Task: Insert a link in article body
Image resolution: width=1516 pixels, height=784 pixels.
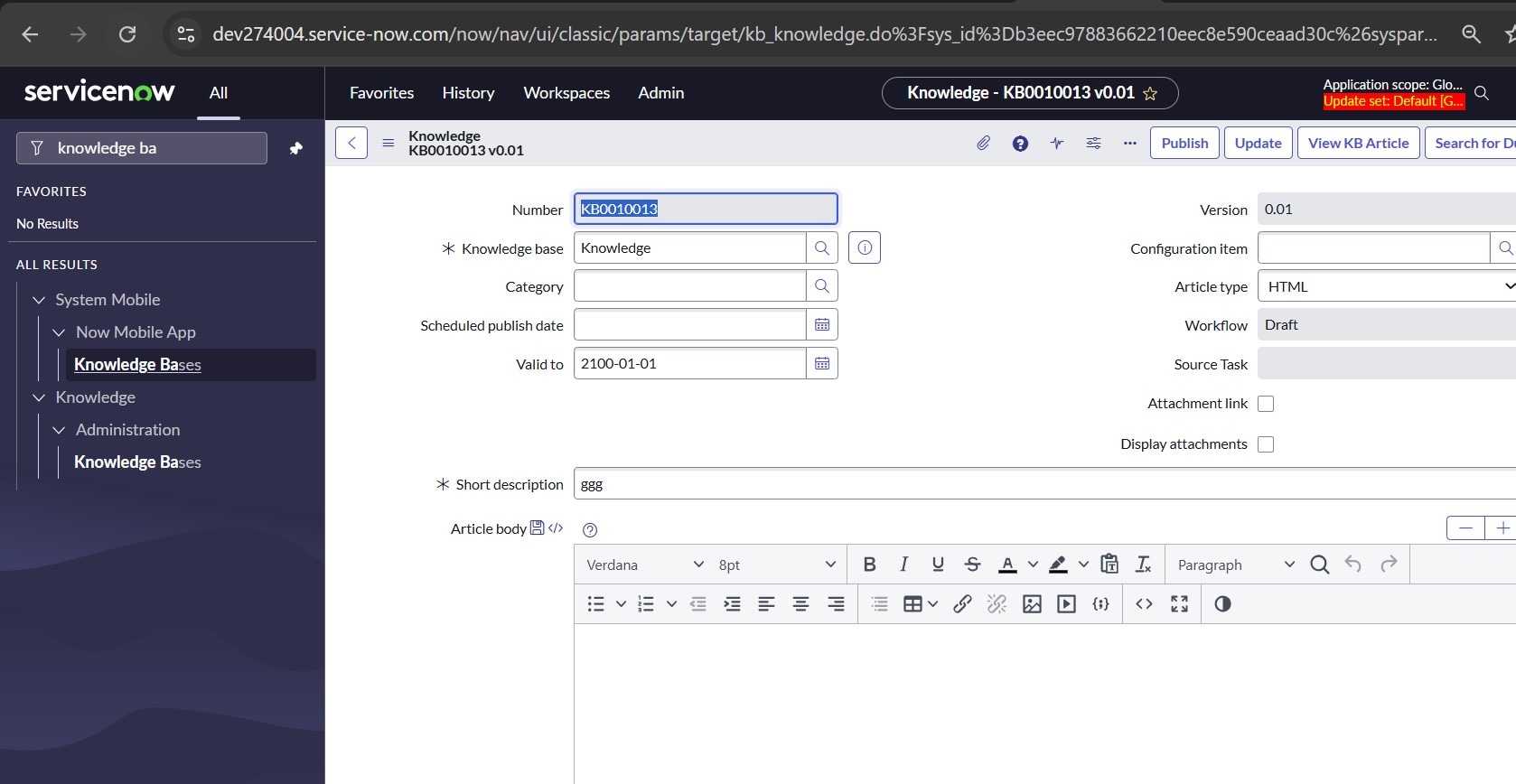Action: pos(962,604)
